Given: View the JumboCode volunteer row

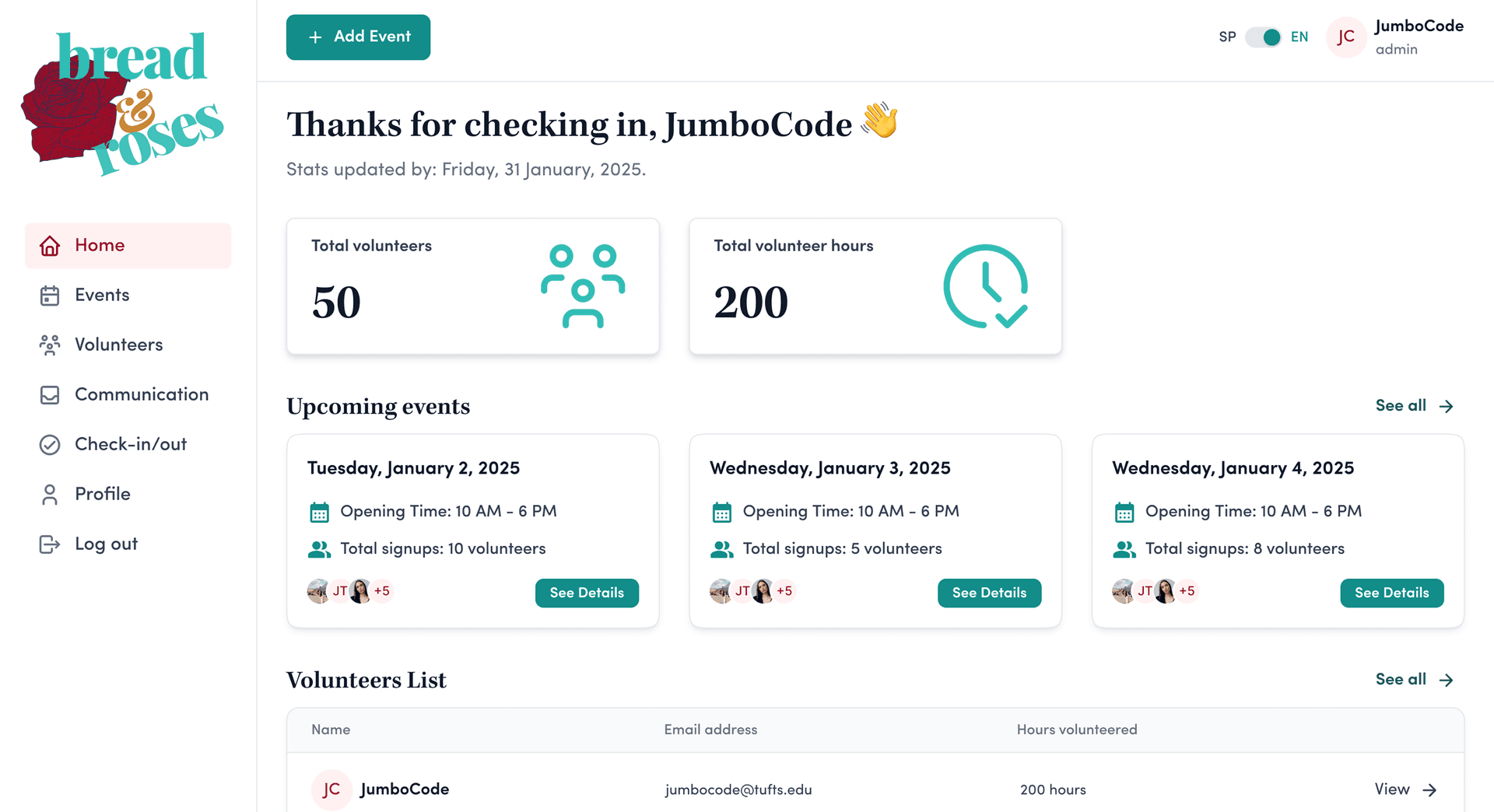Looking at the screenshot, I should pyautogui.click(x=1405, y=789).
